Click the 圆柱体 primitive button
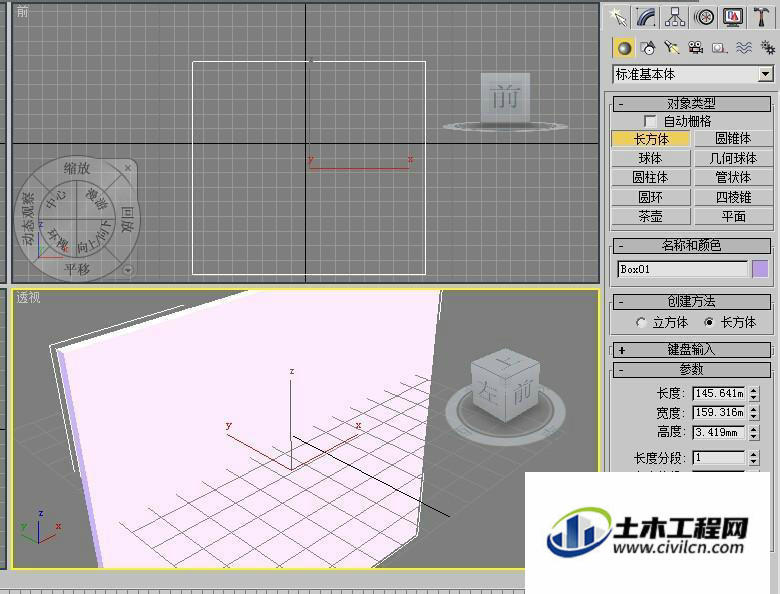 coord(651,178)
